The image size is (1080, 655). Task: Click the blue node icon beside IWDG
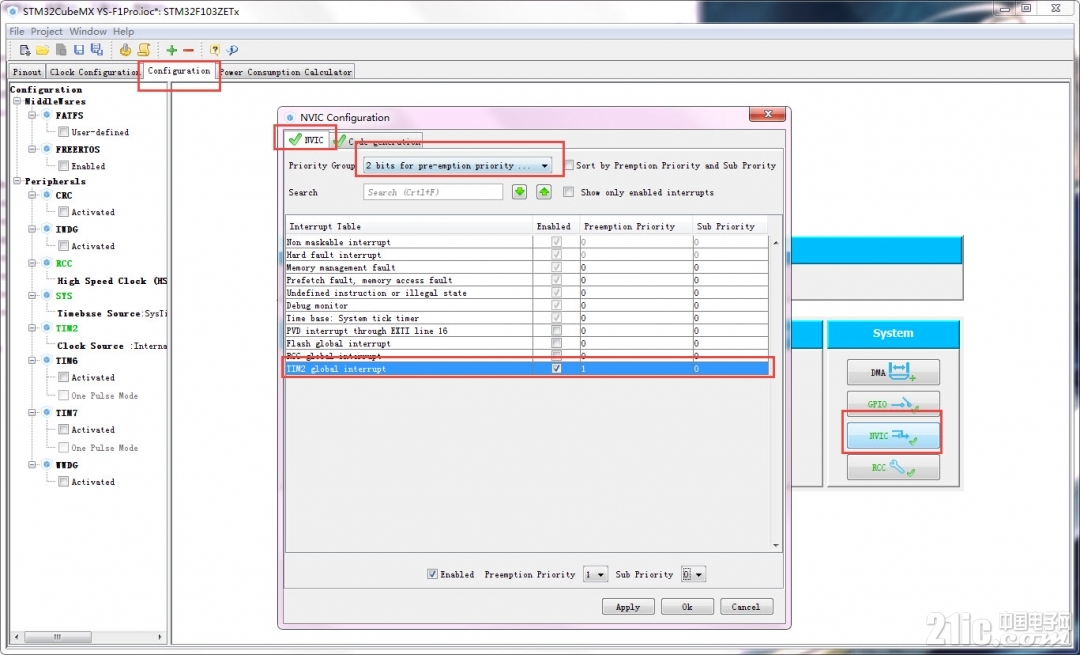[47, 229]
